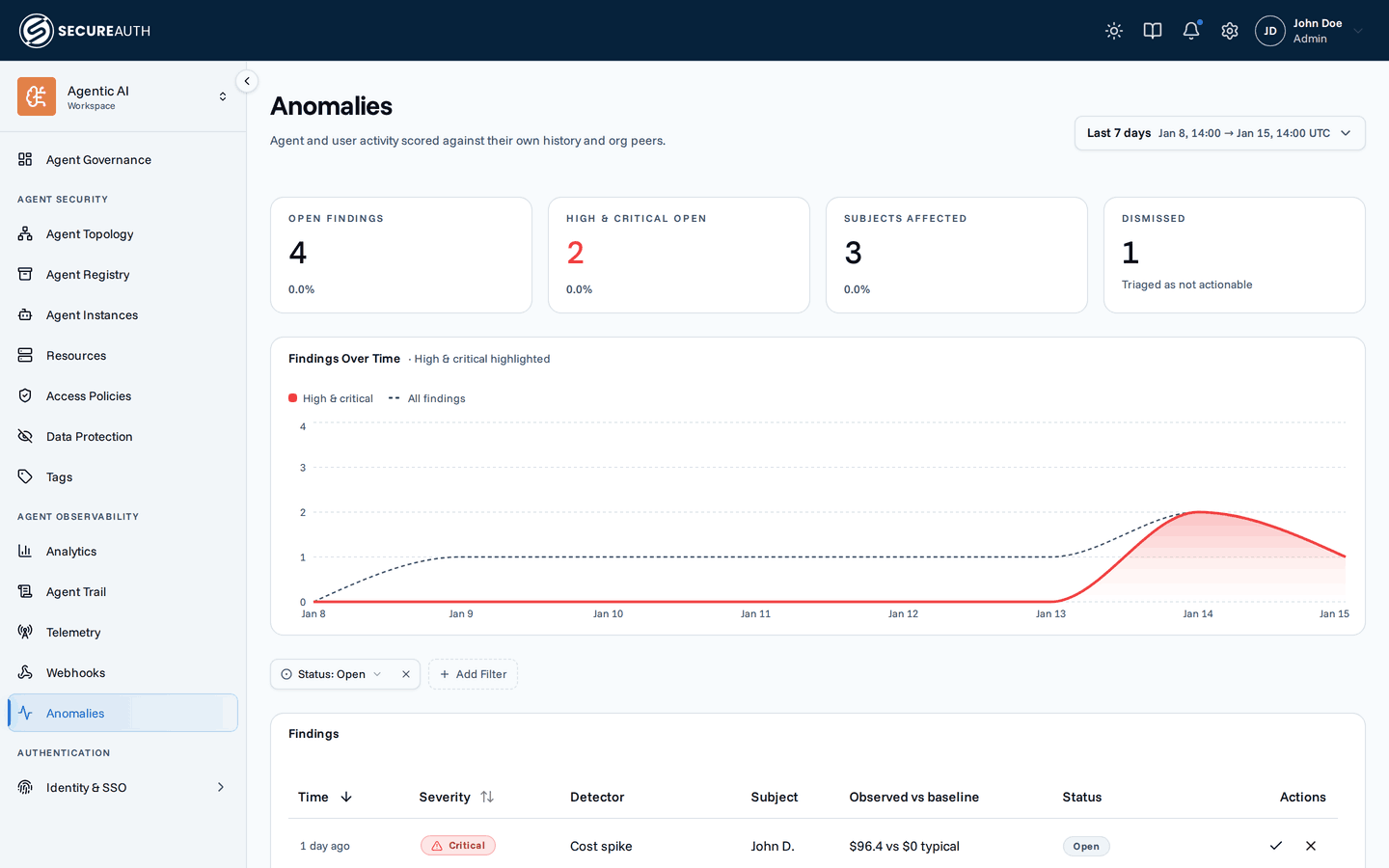
Task: Click the High & Critical Open card
Action: [x=679, y=255]
